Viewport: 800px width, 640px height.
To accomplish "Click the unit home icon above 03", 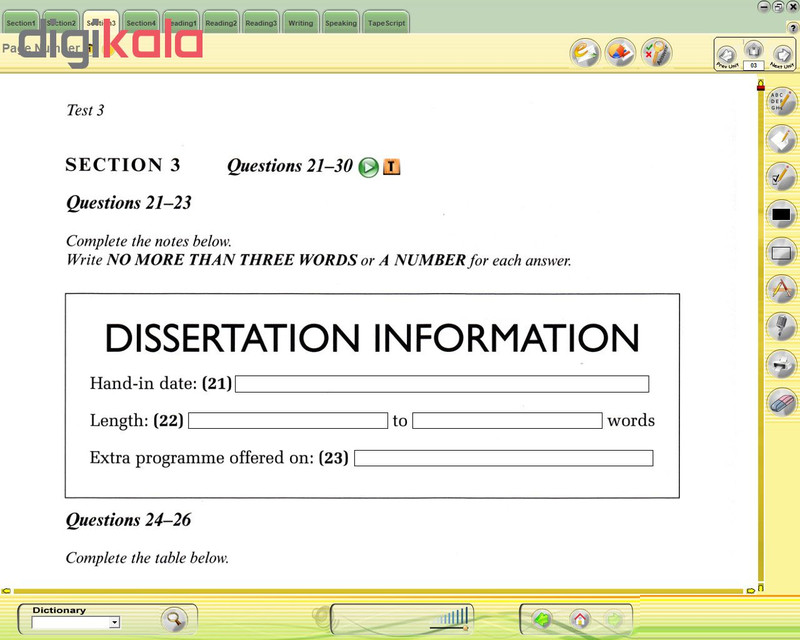I will coord(754,50).
